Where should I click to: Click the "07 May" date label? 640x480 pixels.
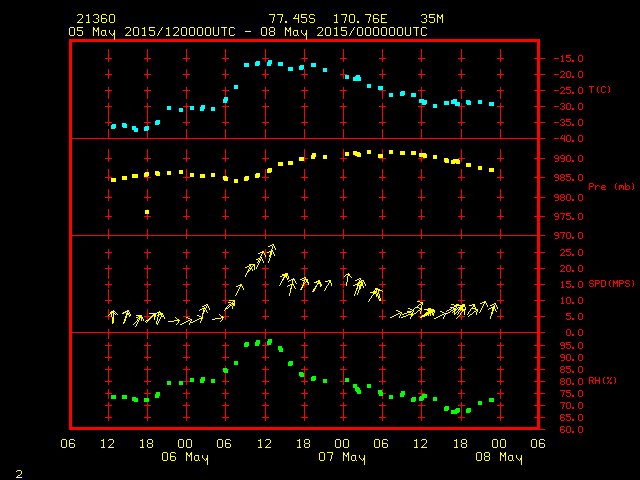342,458
